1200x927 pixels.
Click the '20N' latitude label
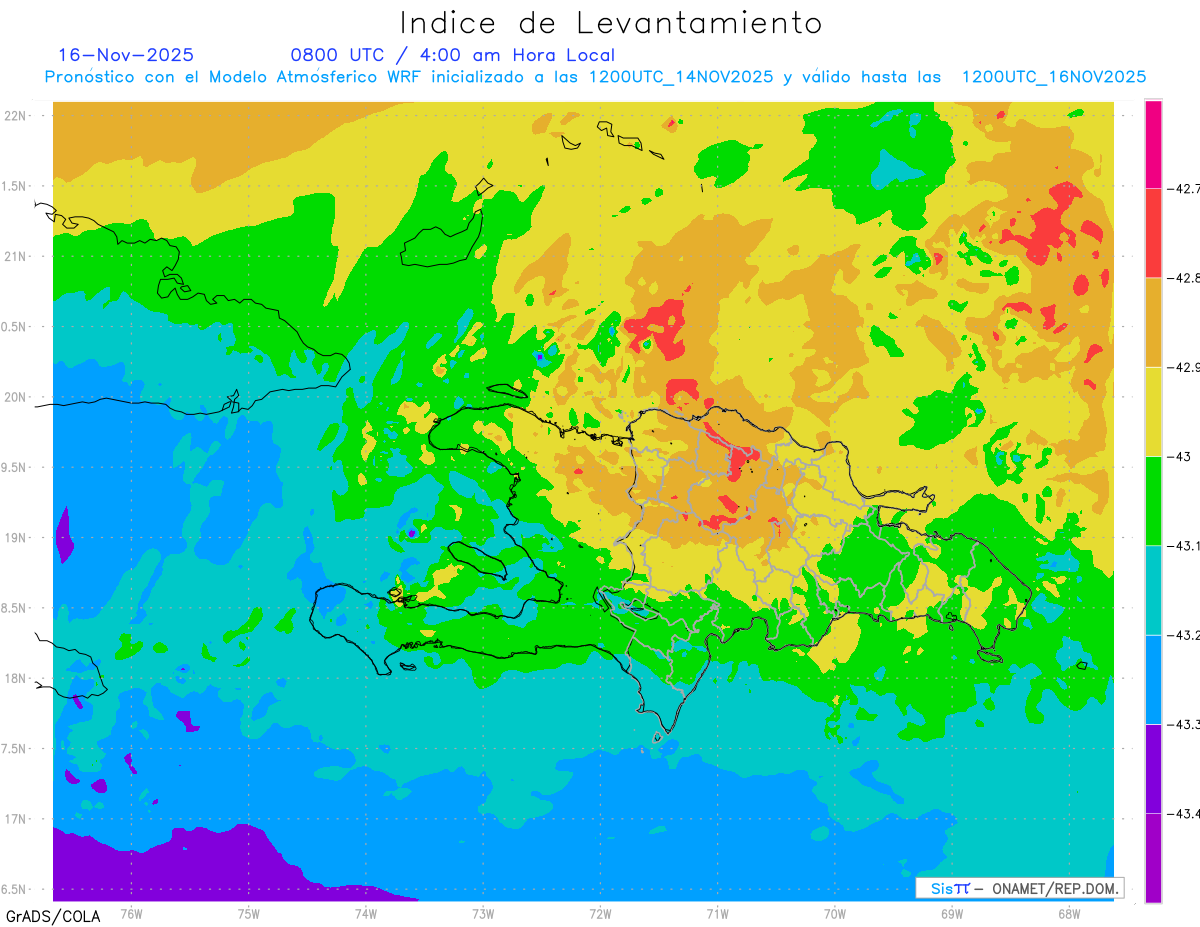[x=16, y=397]
